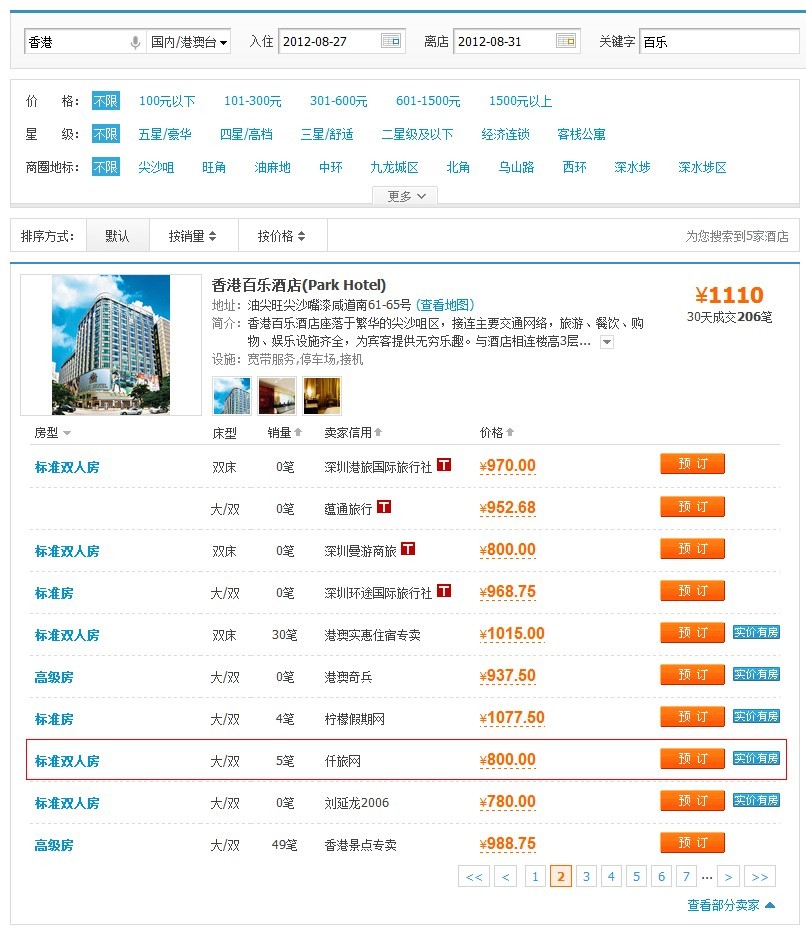The width and height of the screenshot is (806, 929).
Task: Click 实价有房 badge in 仟旅网 row
Action: (x=756, y=758)
